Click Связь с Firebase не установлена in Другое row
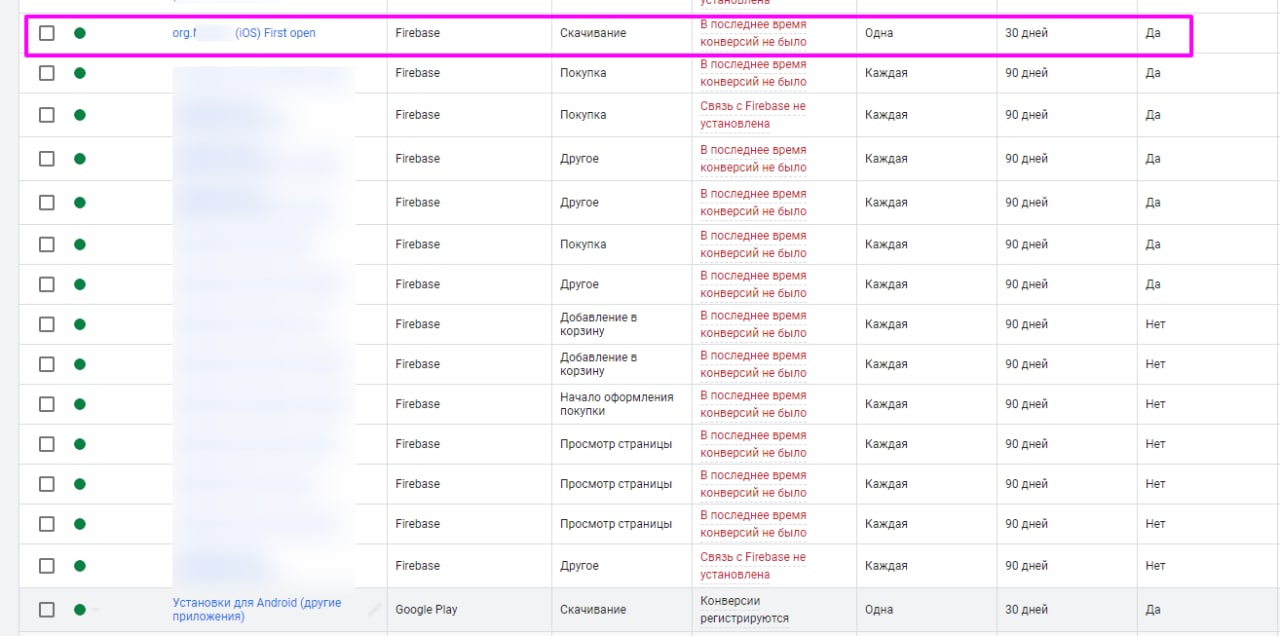 [x=752, y=566]
